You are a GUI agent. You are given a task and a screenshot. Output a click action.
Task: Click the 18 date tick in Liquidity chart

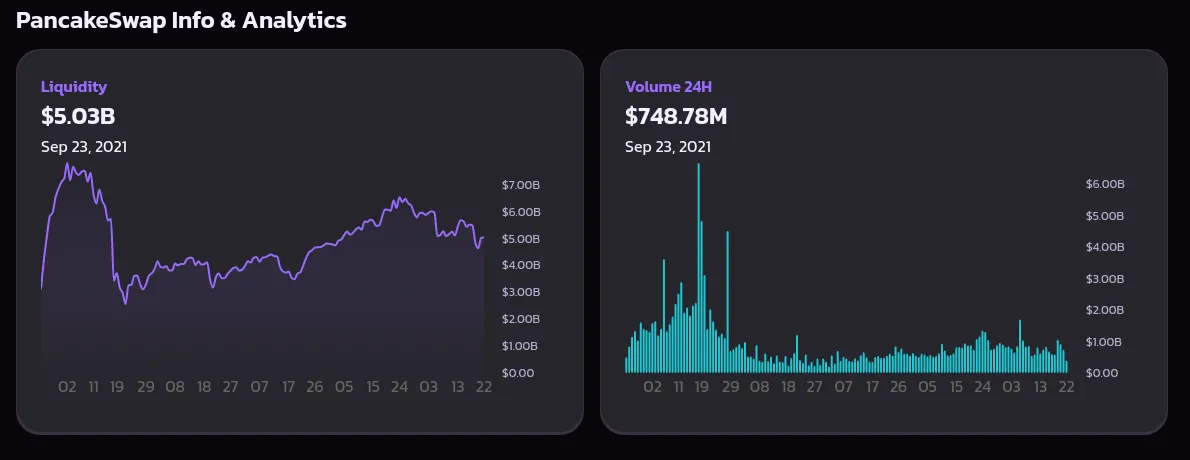(x=203, y=386)
